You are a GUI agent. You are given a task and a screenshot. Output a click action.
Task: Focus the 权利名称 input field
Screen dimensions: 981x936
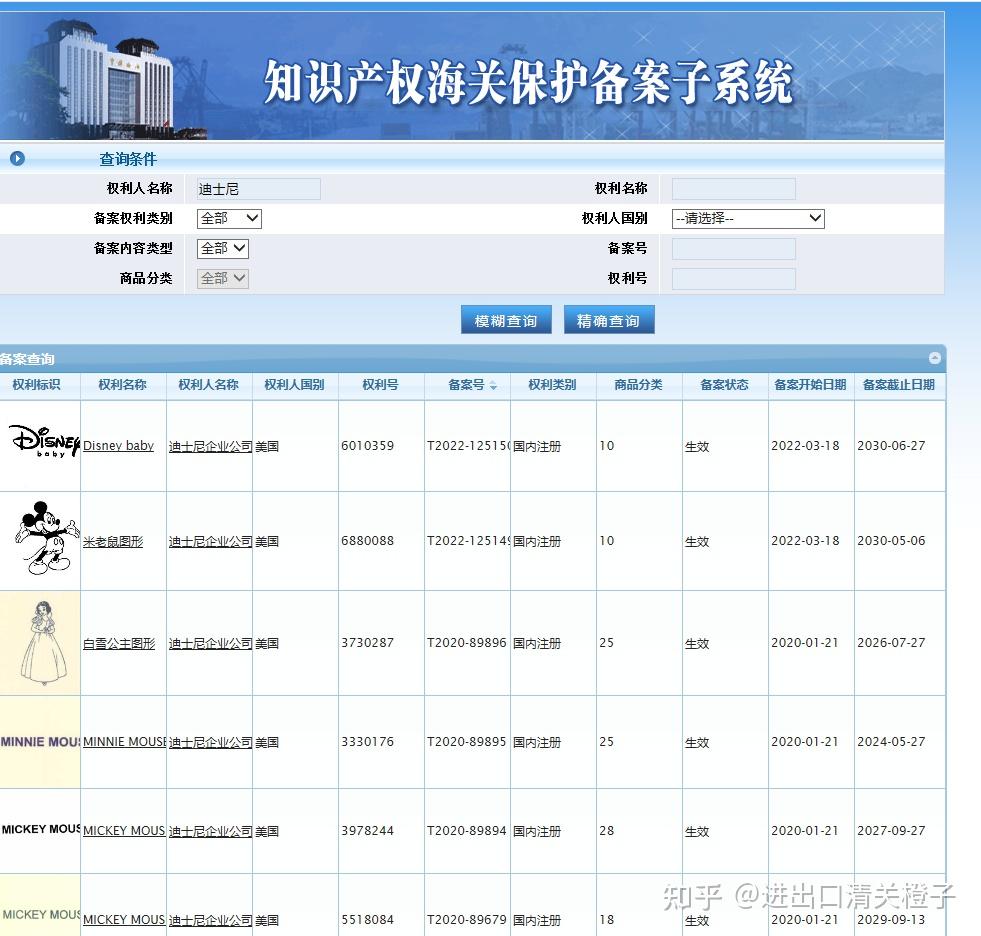(733, 189)
